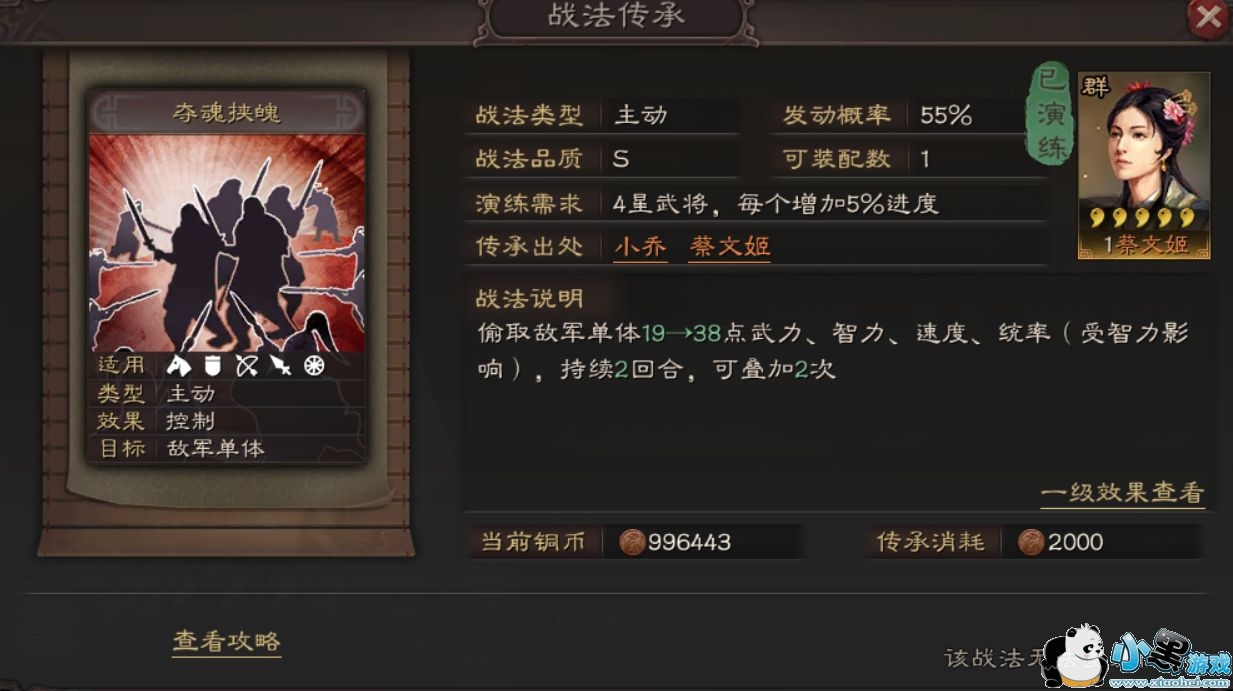This screenshot has height=691, width=1233.
Task: Click the copper coin icon beside 2000
Action: 1031,542
